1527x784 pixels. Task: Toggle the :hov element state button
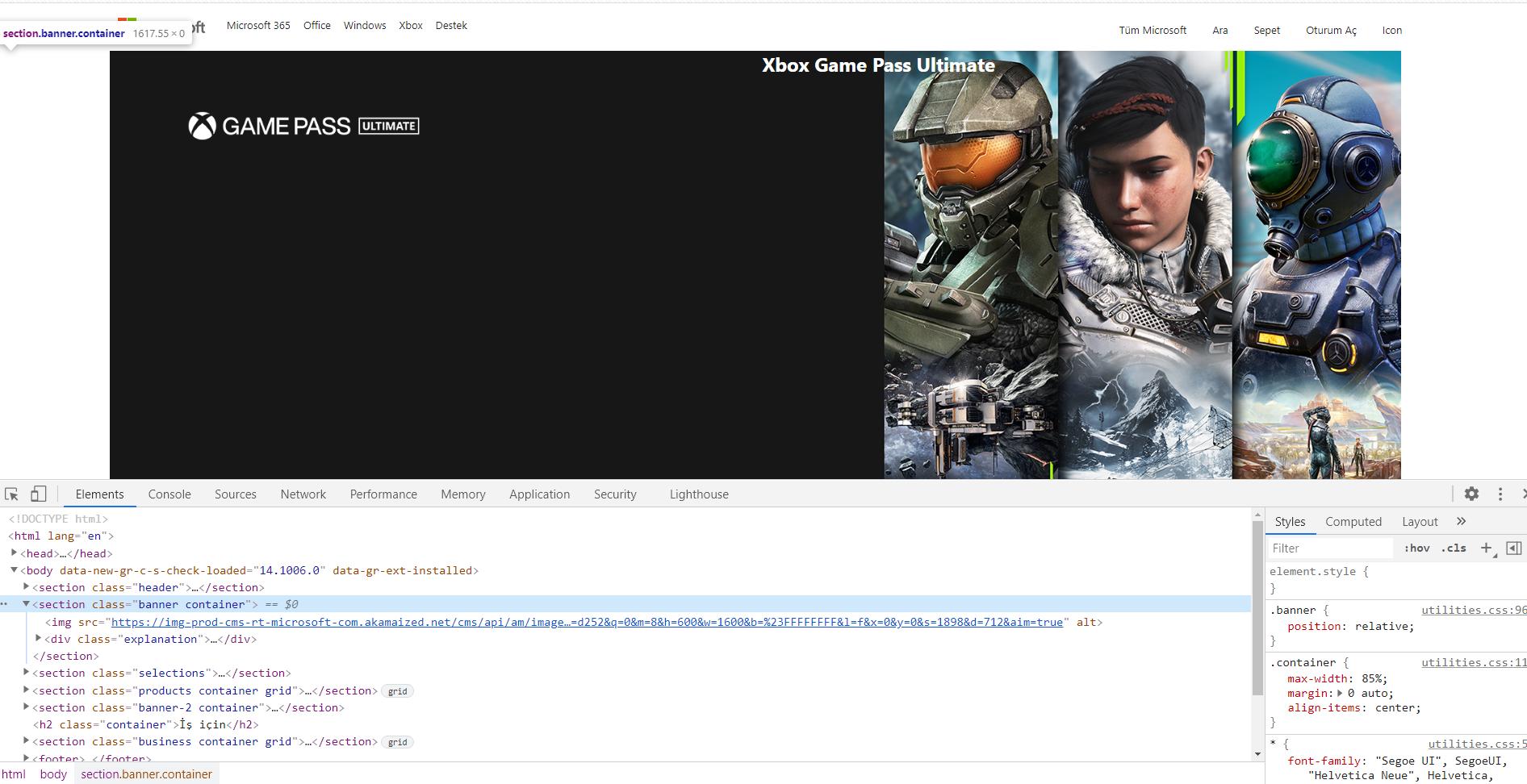pos(1416,548)
